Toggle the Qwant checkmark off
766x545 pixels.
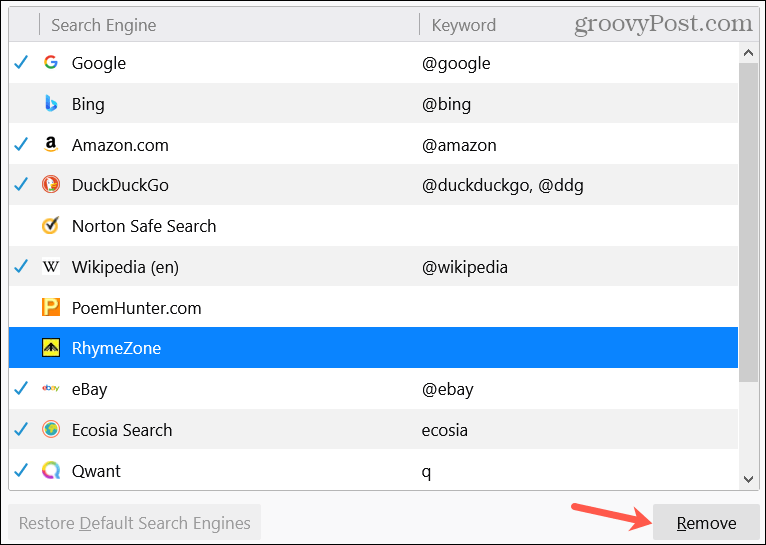point(22,471)
